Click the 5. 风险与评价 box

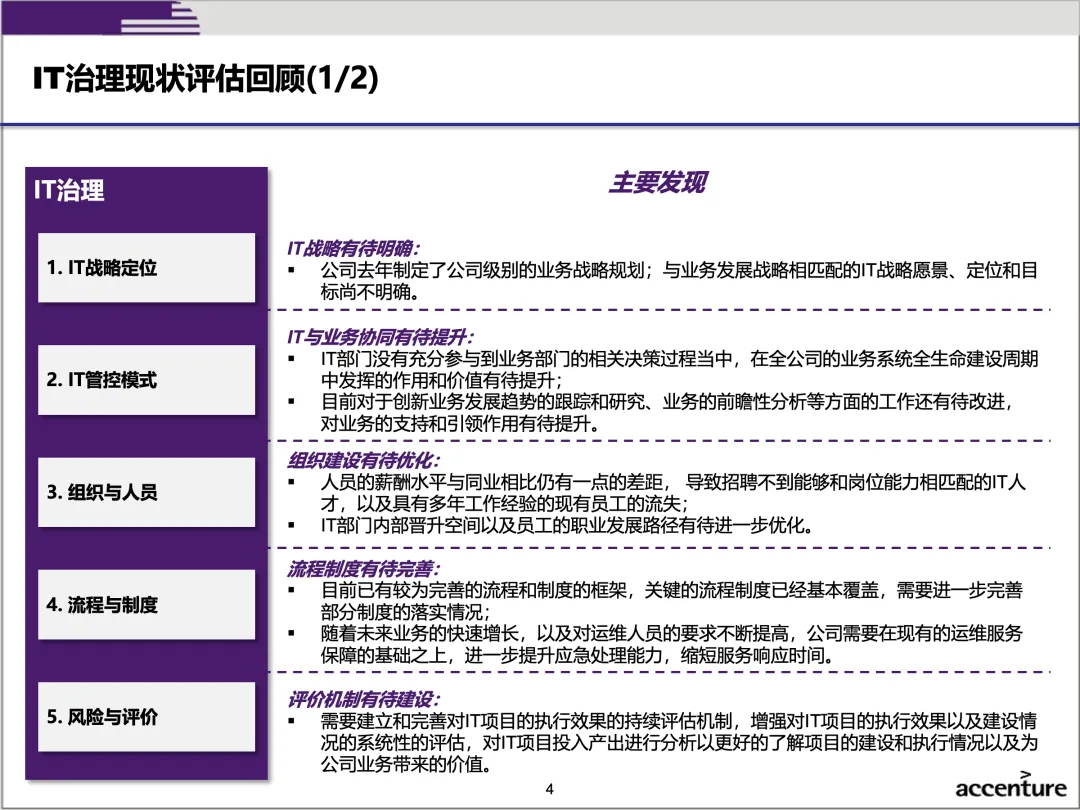coord(146,716)
